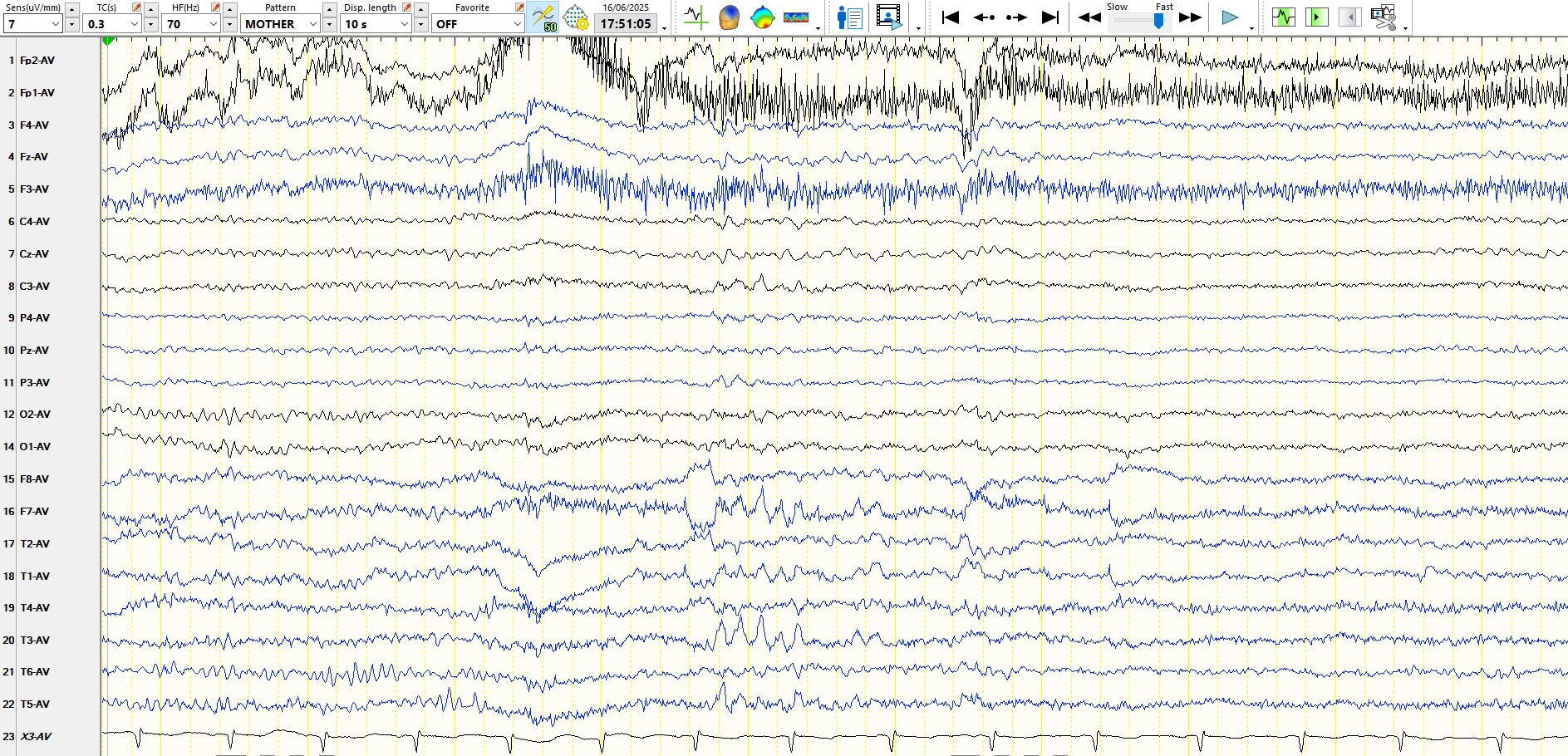Select the T5-AV channel label

(34, 704)
